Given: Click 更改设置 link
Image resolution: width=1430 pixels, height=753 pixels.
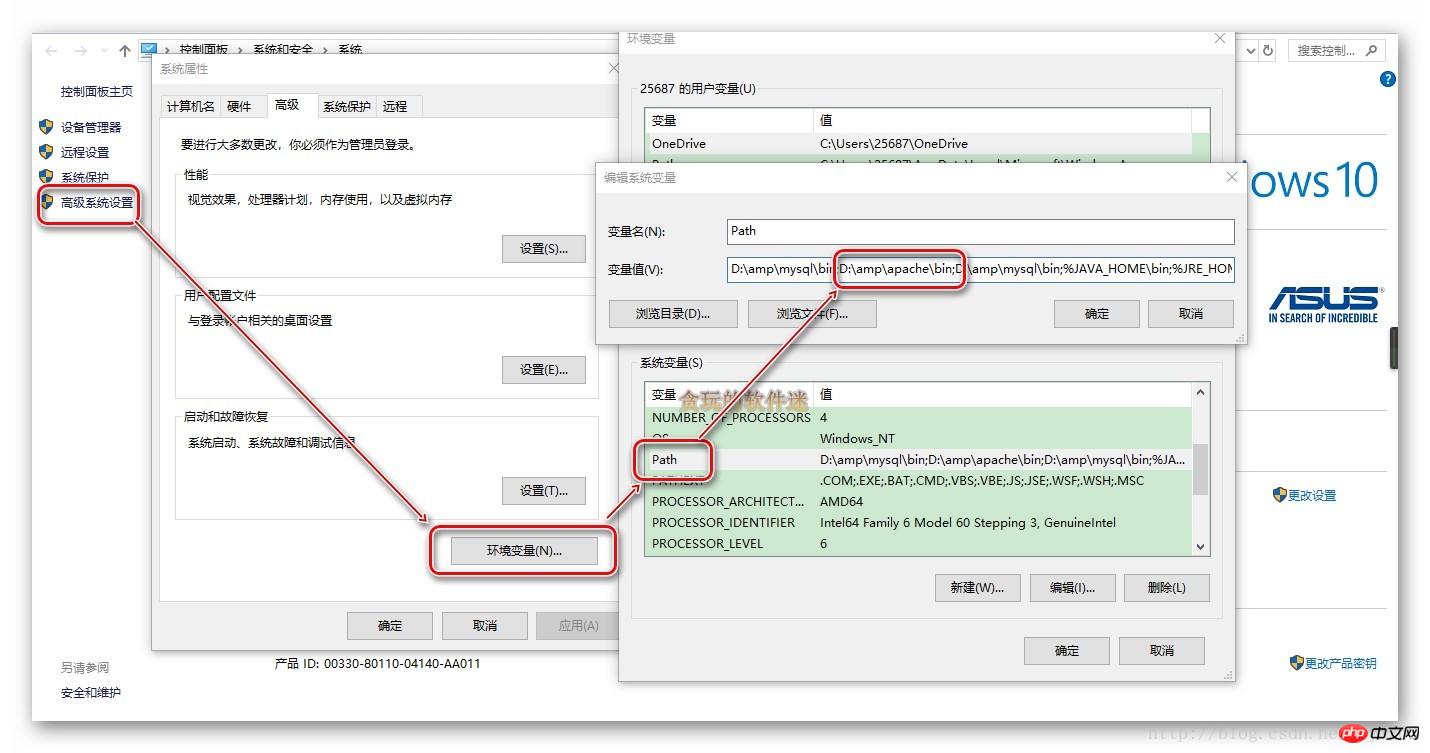Looking at the screenshot, I should click(1312, 495).
